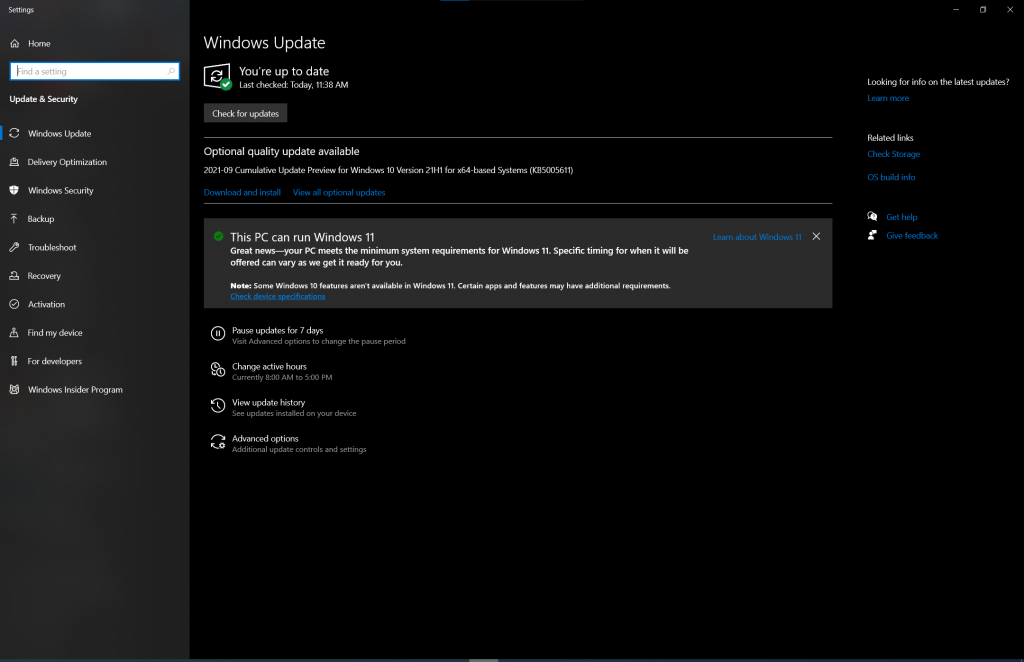The height and width of the screenshot is (662, 1024).
Task: Click the View update history icon
Action: (x=217, y=406)
